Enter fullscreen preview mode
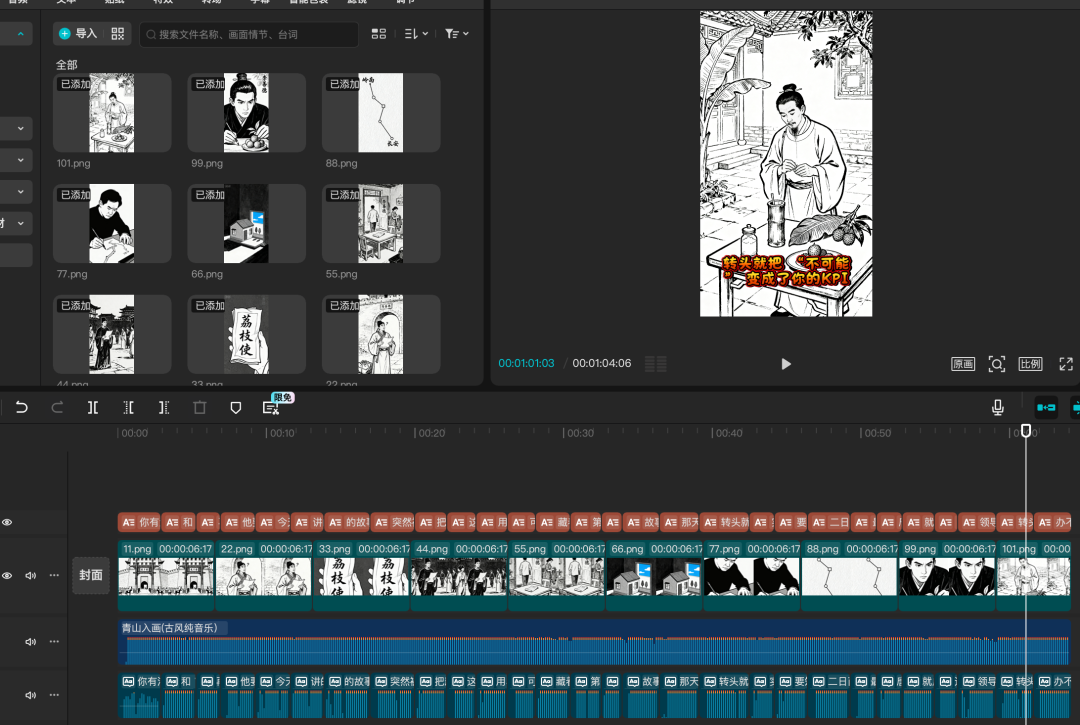This screenshot has width=1080, height=725. click(1066, 364)
